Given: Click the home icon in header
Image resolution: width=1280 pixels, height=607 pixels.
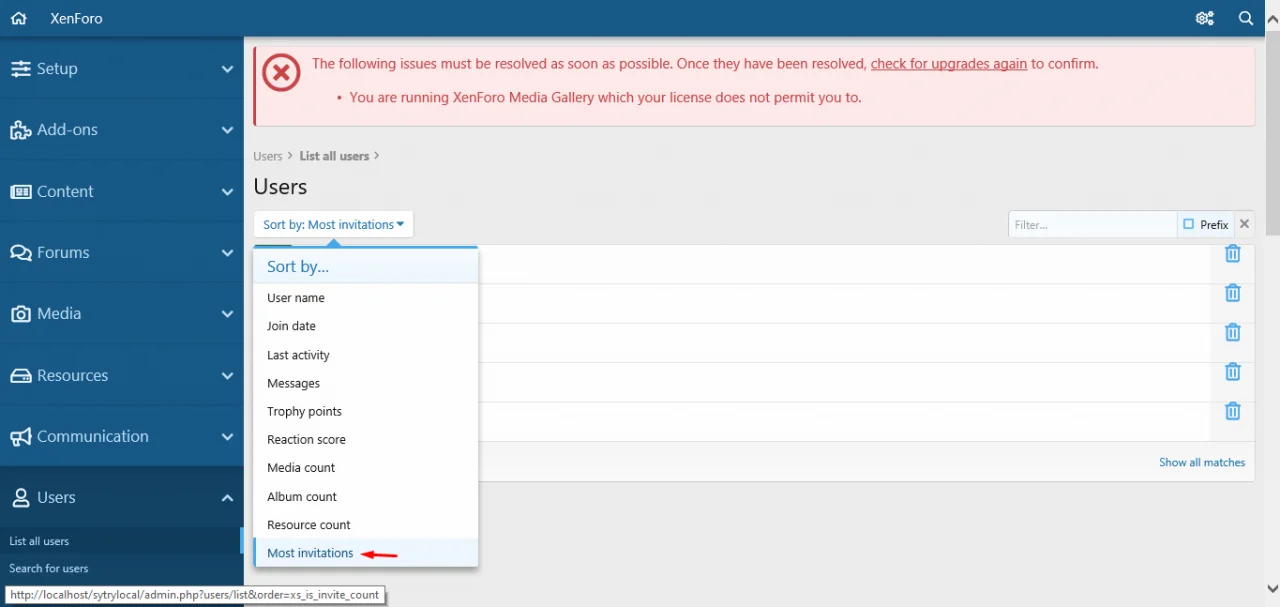Looking at the screenshot, I should 18,18.
